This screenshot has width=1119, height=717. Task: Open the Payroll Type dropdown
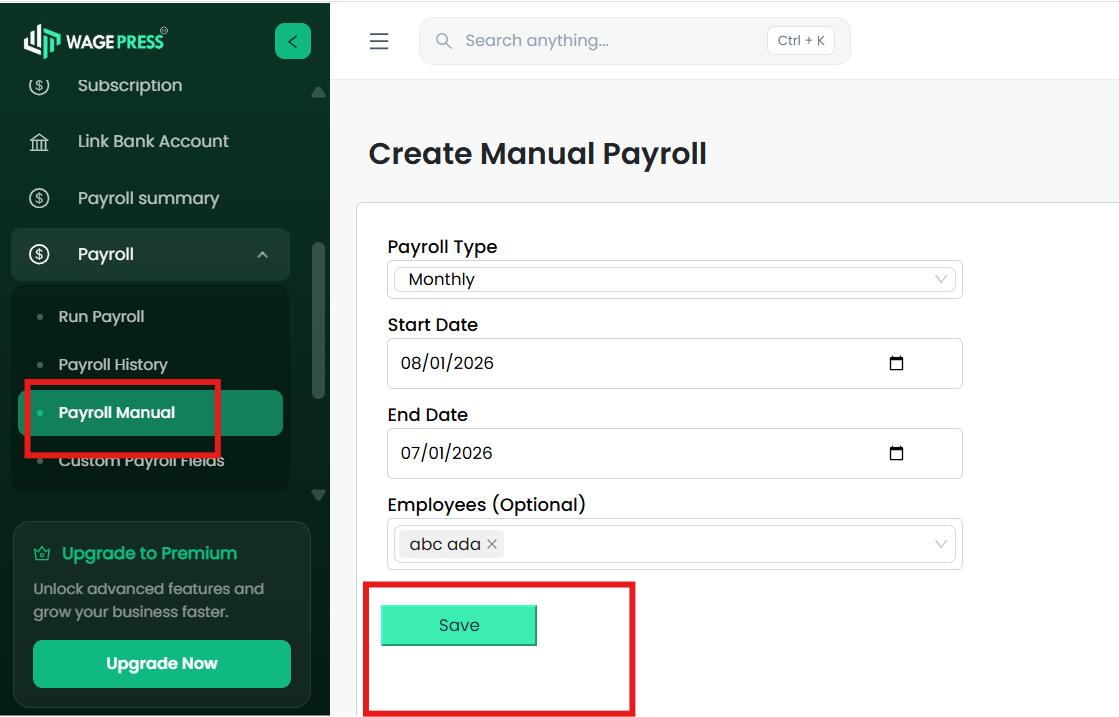click(674, 280)
